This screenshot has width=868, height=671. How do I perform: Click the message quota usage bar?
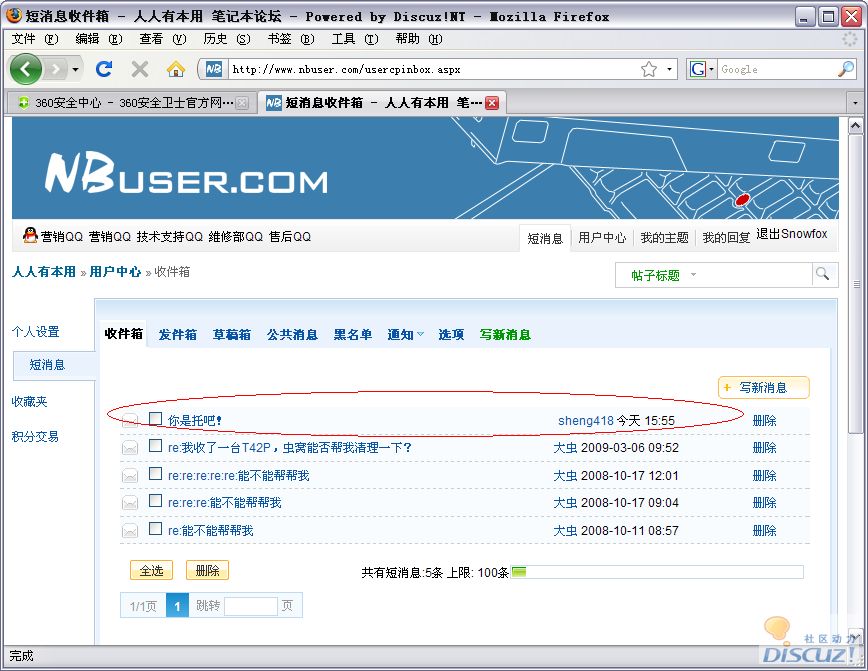tap(657, 572)
